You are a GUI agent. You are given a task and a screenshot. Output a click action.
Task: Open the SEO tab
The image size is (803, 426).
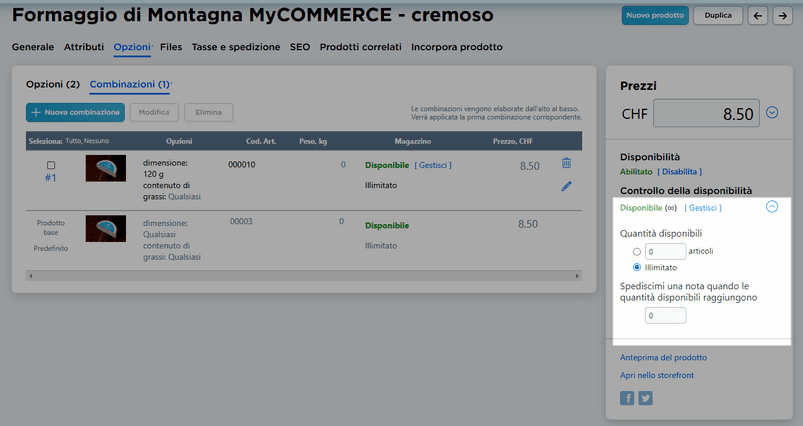click(300, 47)
